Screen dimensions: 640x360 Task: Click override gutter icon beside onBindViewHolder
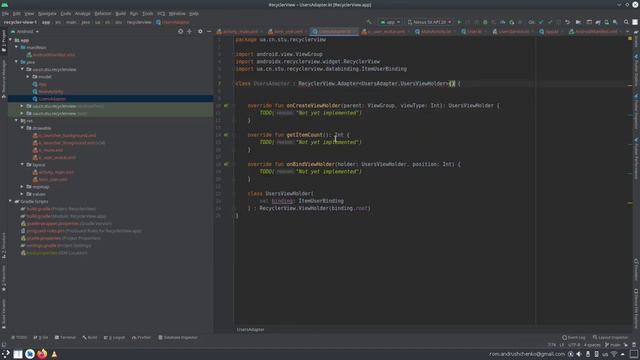click(x=226, y=164)
